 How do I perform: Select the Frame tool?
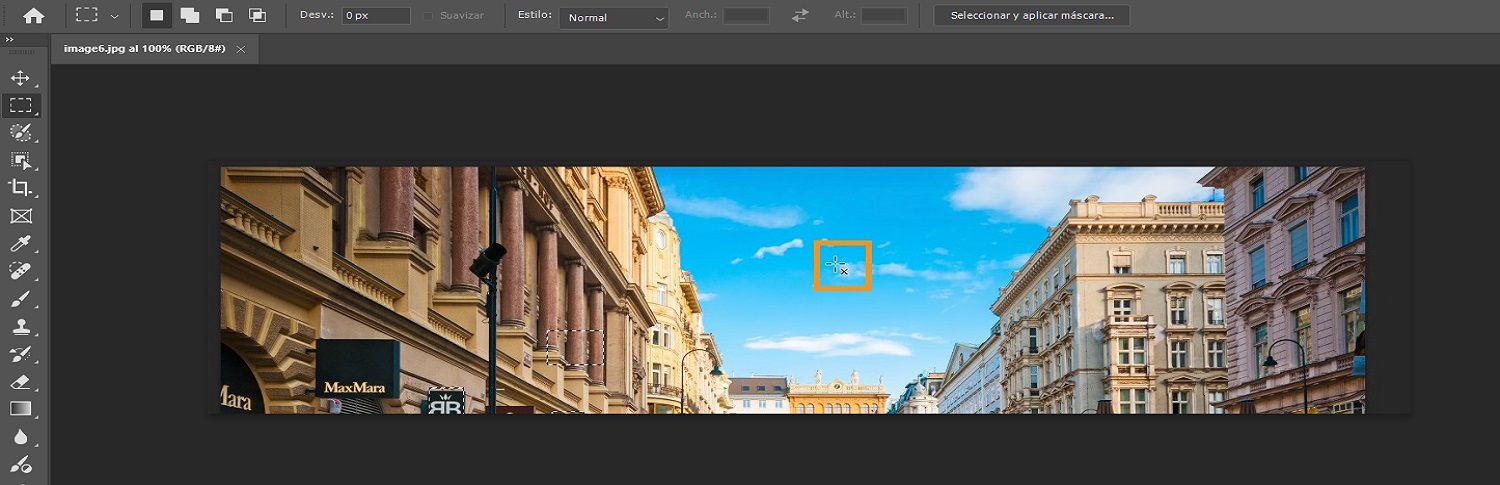coord(20,215)
